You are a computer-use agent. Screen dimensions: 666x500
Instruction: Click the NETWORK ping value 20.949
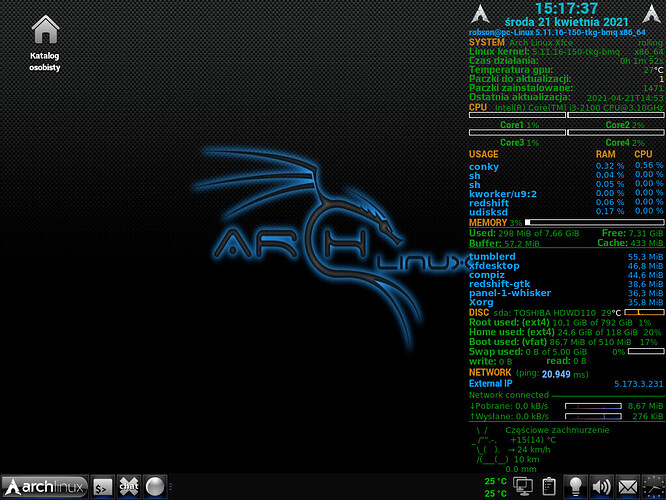point(556,374)
